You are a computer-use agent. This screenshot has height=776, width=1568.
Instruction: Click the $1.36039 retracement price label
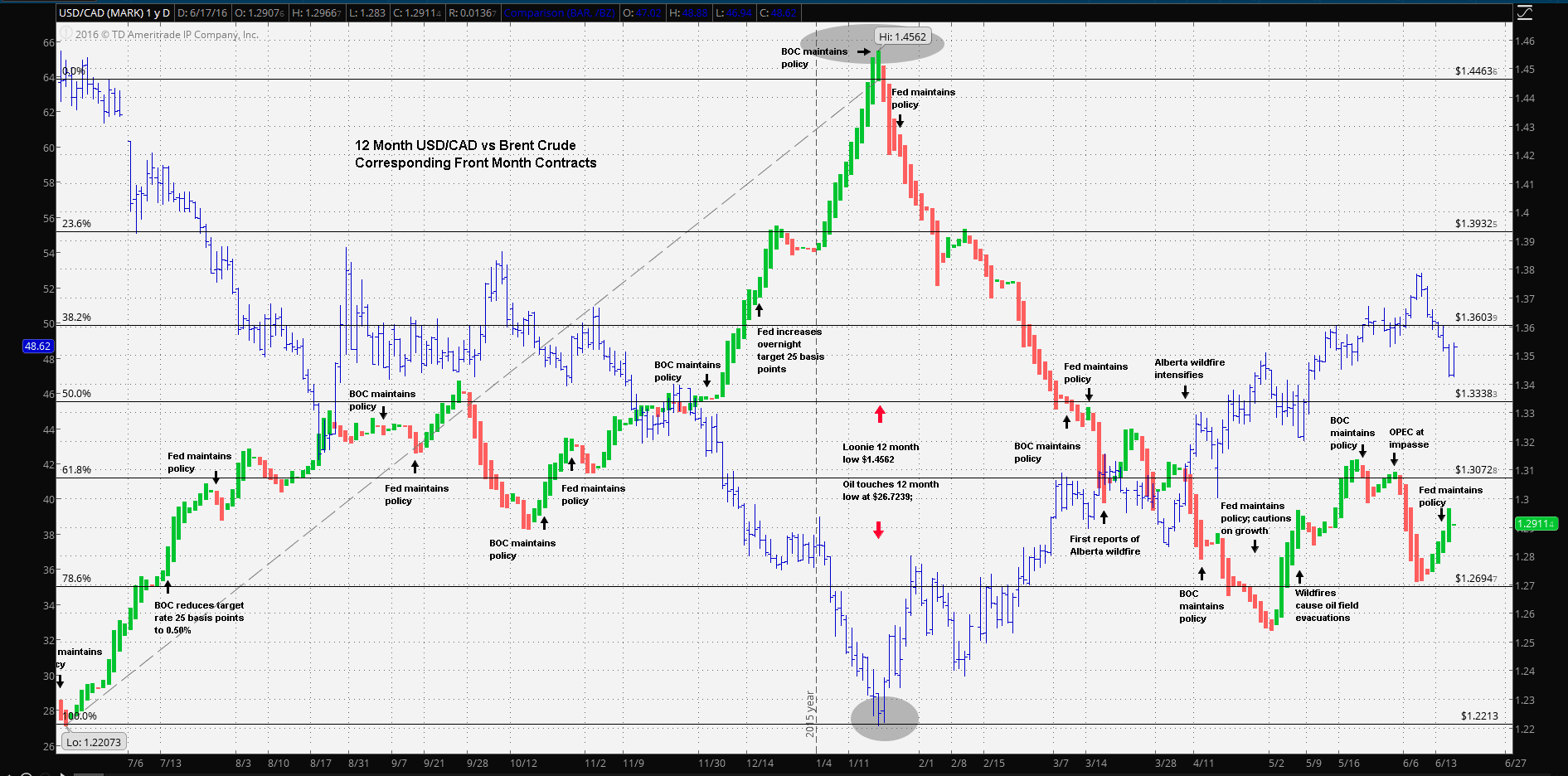[1476, 318]
